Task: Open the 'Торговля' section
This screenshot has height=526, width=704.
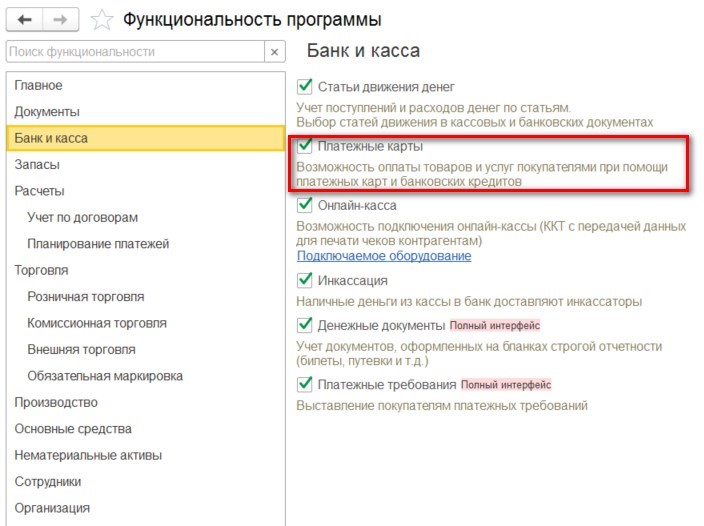Action: pos(146,271)
